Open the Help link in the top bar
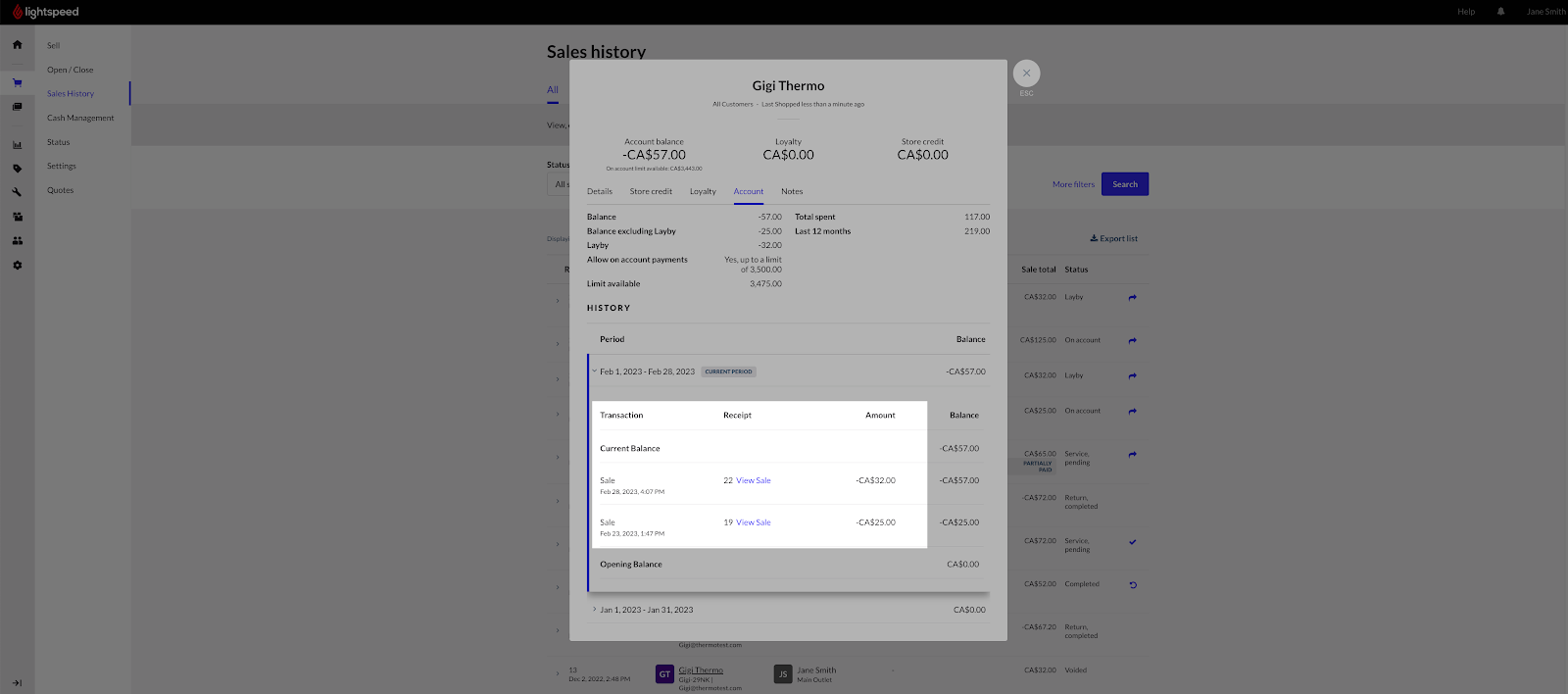This screenshot has width=1568, height=694. (x=1466, y=12)
